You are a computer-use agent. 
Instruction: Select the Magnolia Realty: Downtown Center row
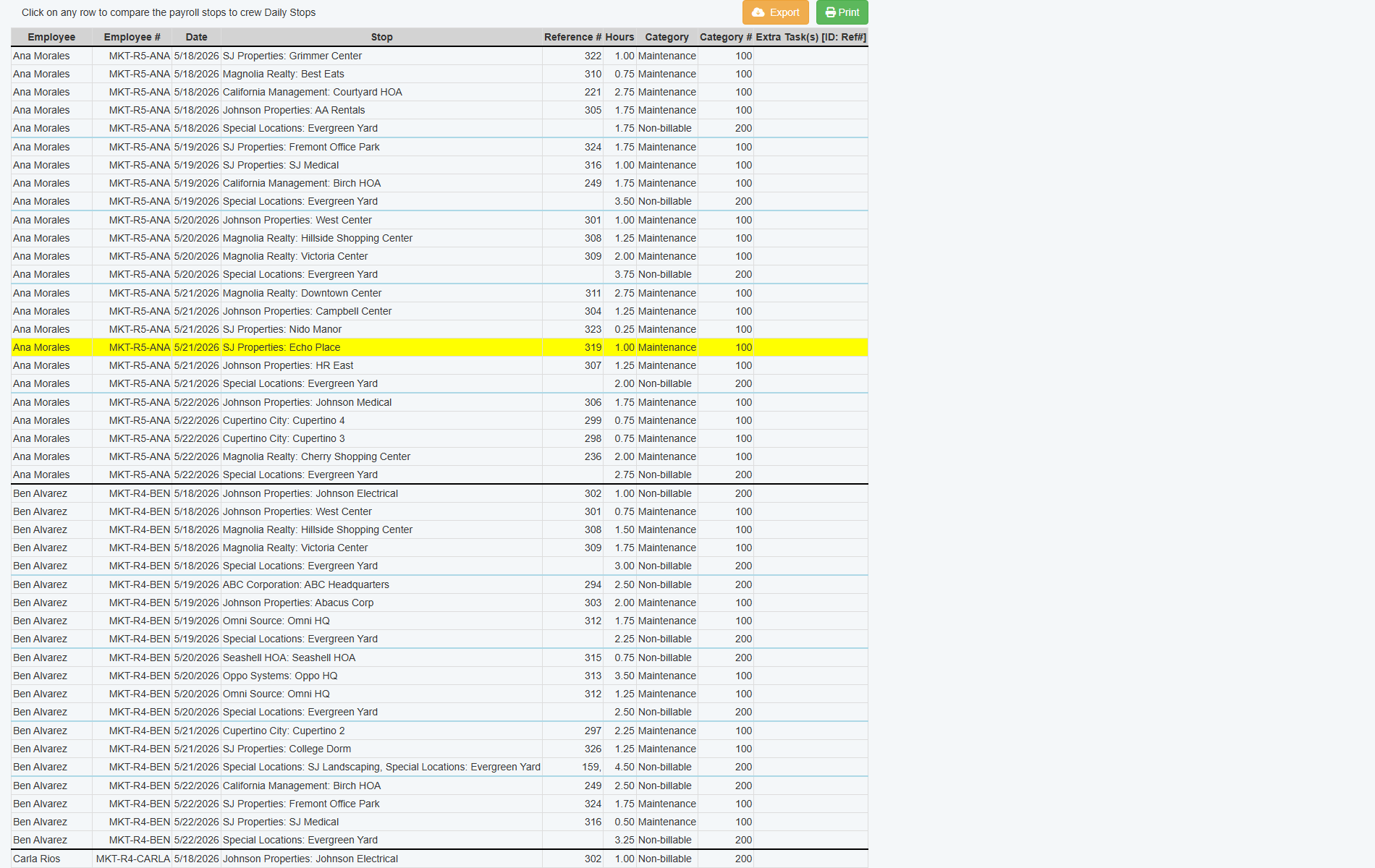pos(439,293)
